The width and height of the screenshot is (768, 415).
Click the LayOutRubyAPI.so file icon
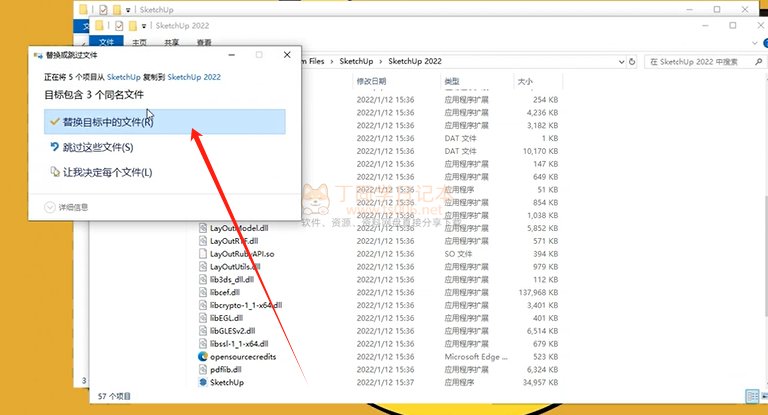(202, 254)
